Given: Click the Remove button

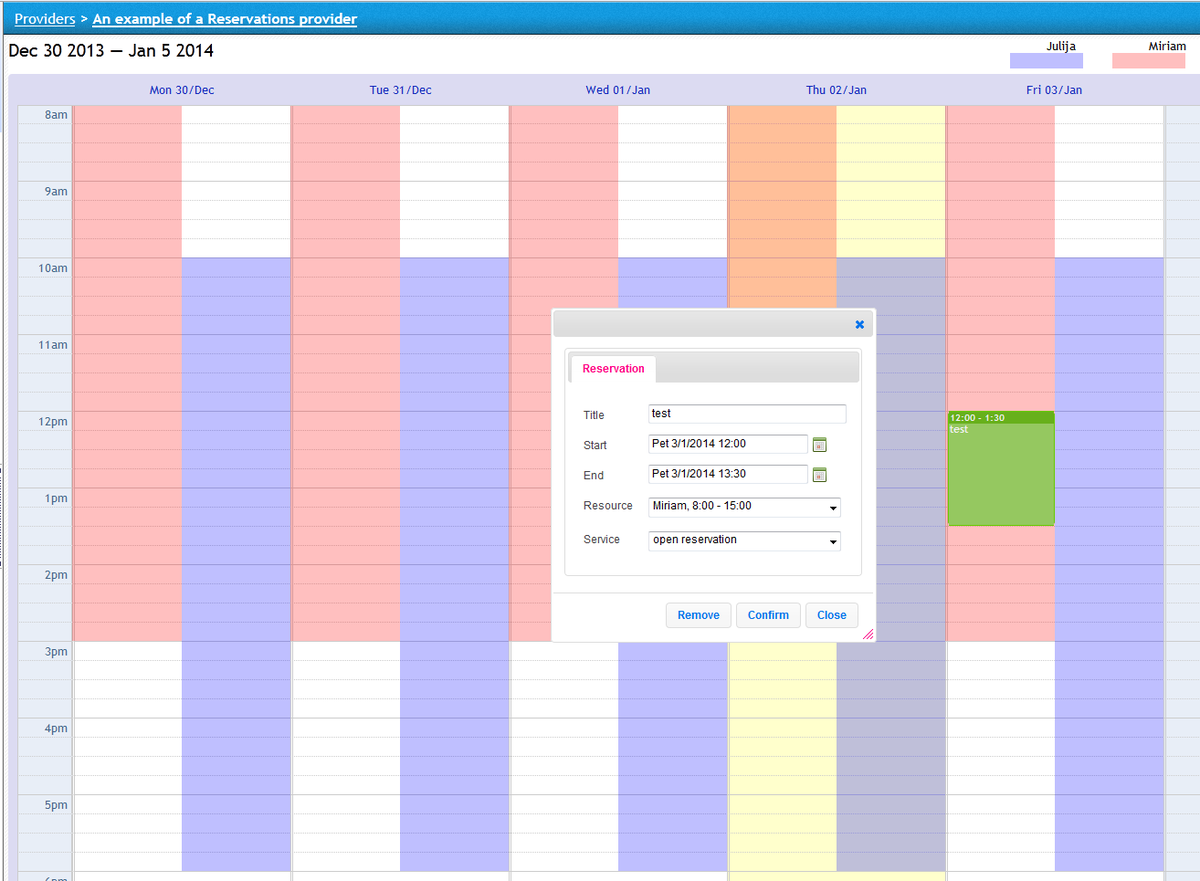Looking at the screenshot, I should coord(698,615).
